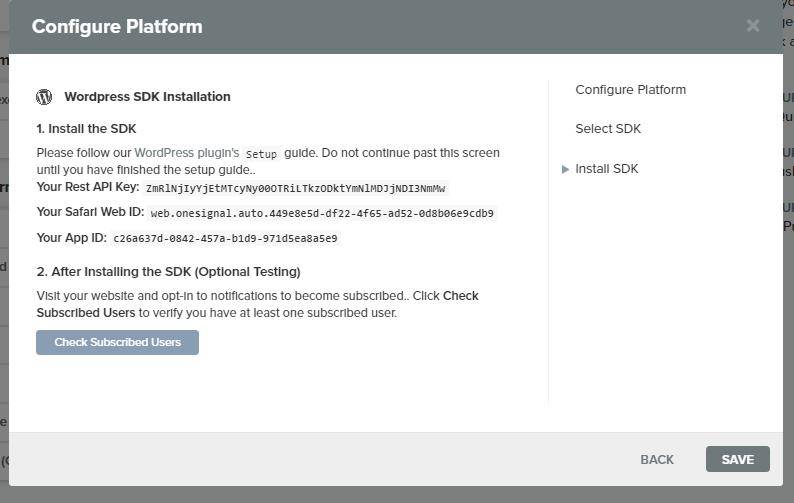Select the App ID value

click(225, 239)
